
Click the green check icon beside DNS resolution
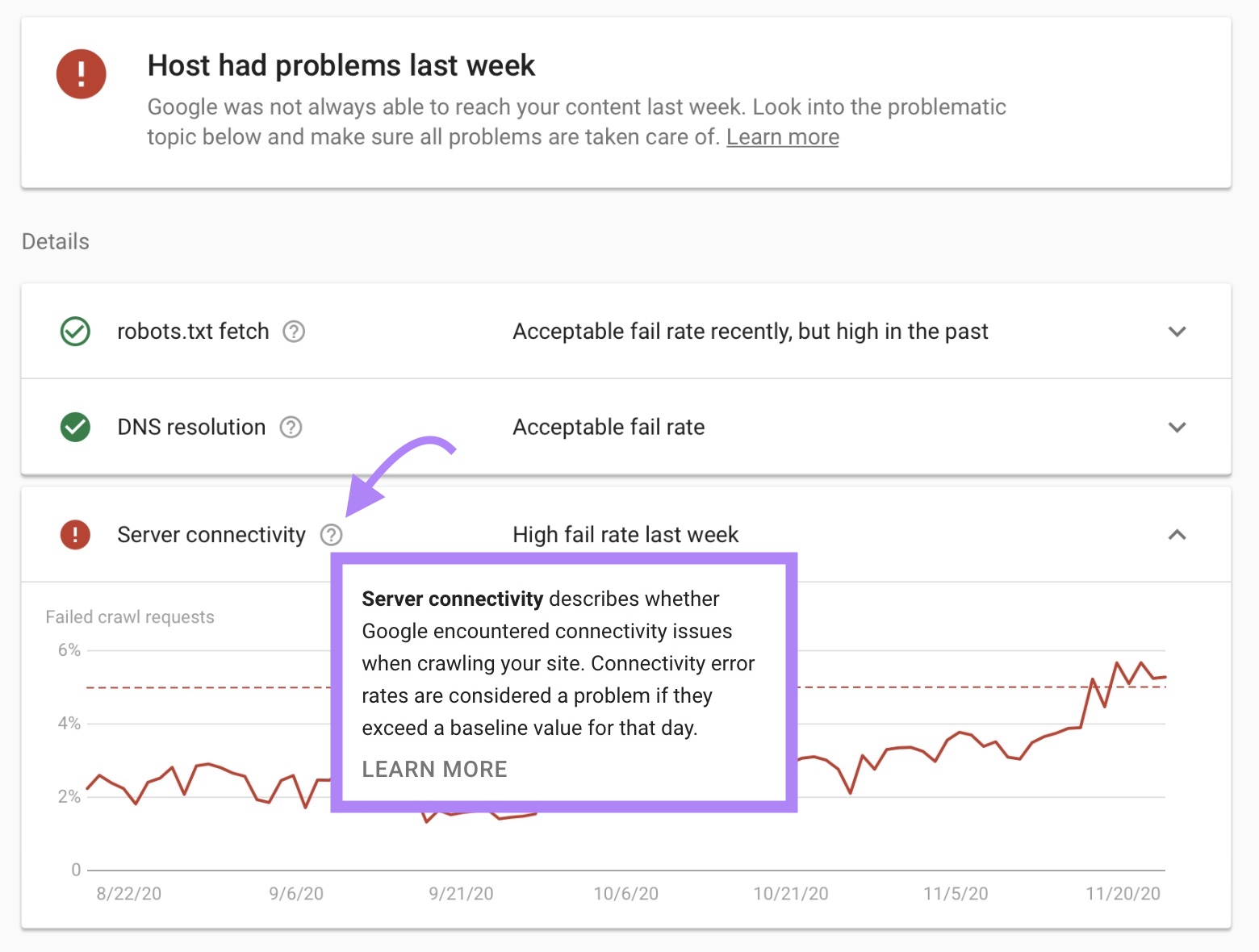pos(75,427)
